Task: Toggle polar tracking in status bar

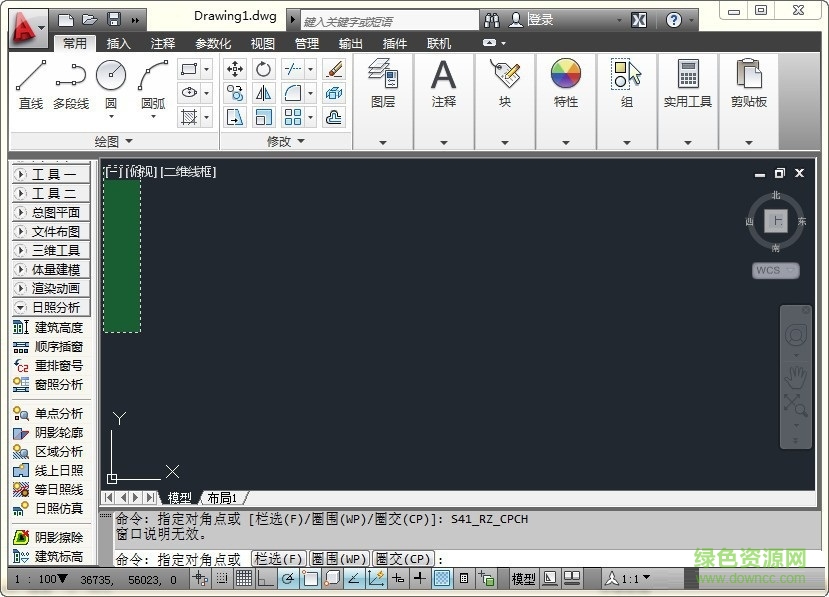Action: tap(289, 579)
